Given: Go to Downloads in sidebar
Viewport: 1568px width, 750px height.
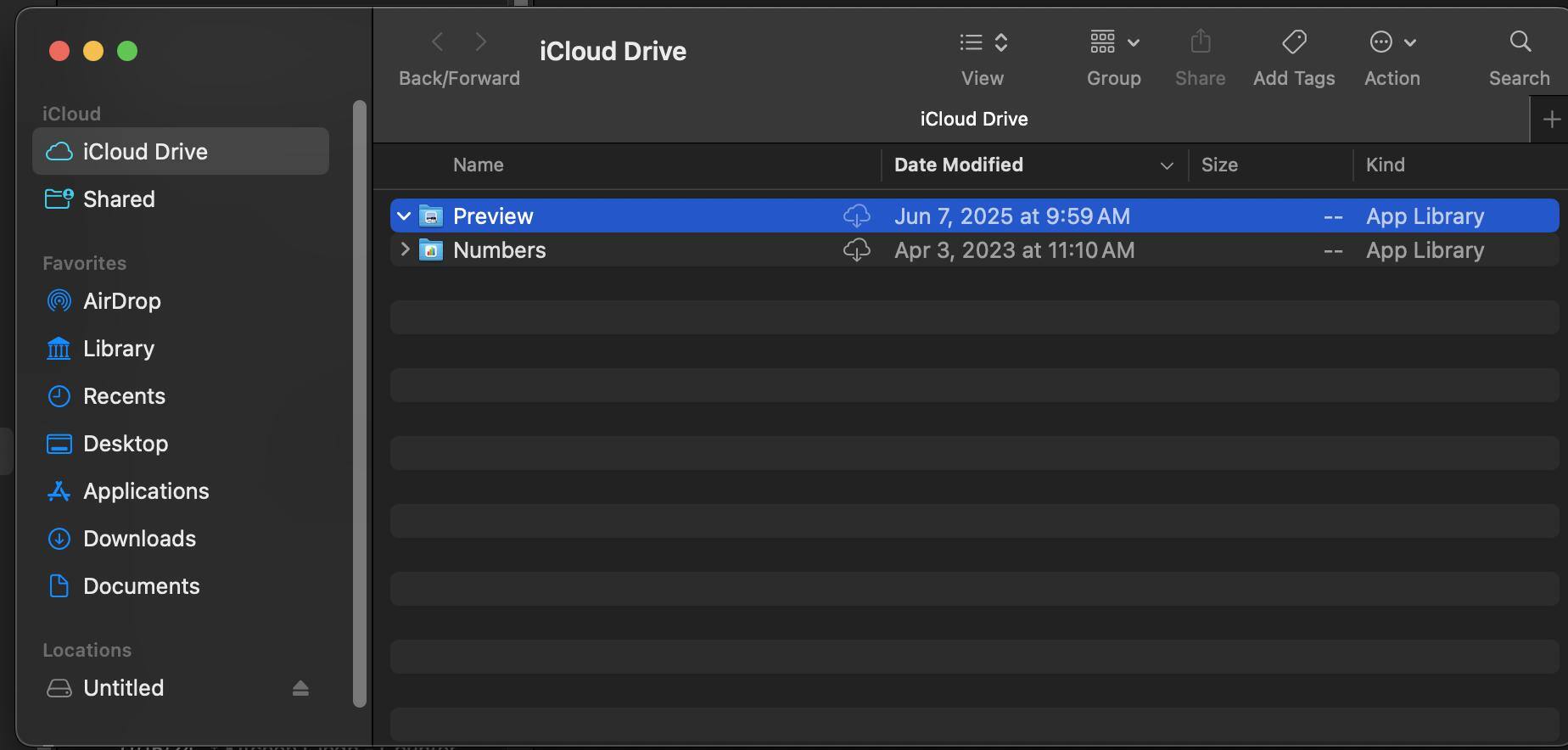Looking at the screenshot, I should tap(139, 539).
